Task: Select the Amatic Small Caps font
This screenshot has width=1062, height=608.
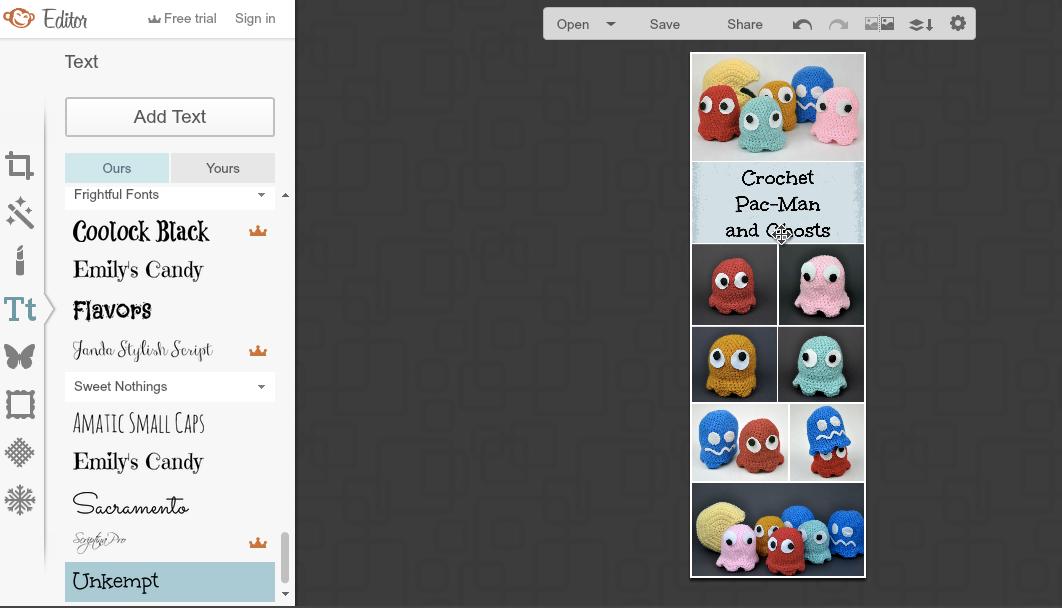Action: (x=138, y=424)
